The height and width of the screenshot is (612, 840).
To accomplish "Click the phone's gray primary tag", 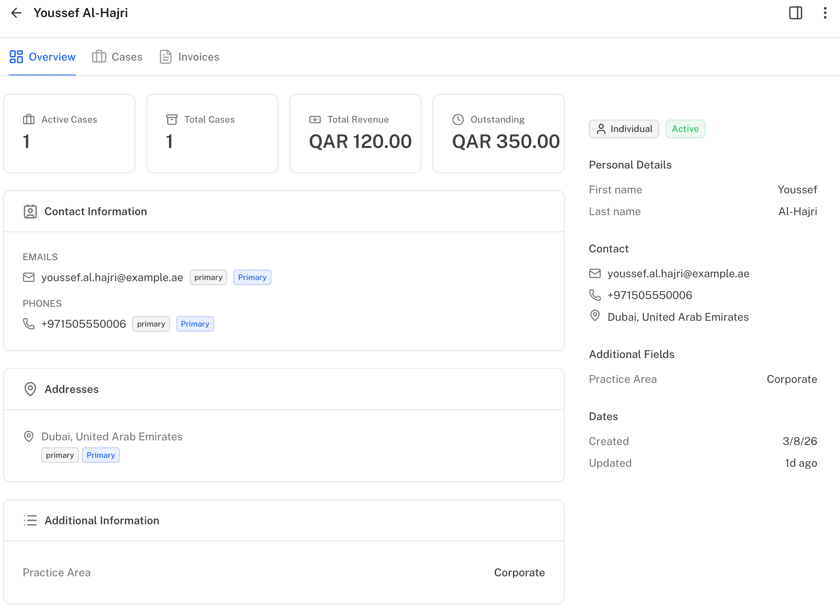I will coord(151,324).
